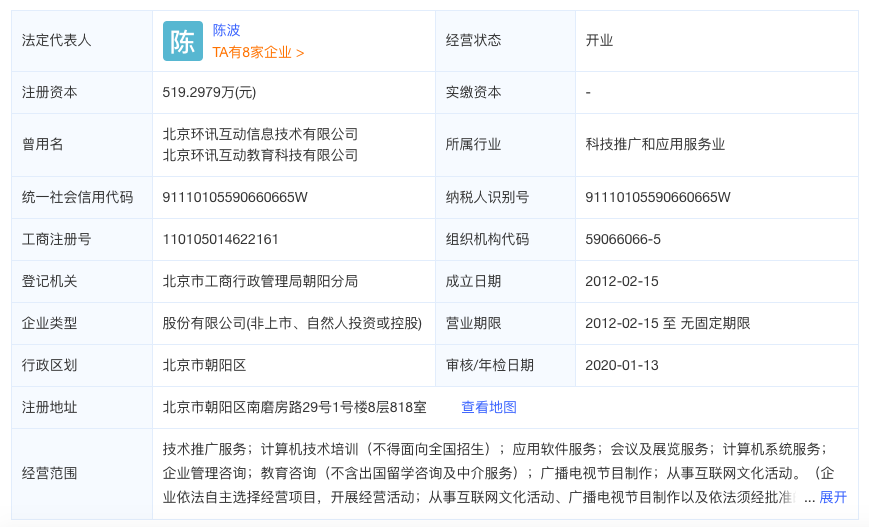The height and width of the screenshot is (527, 869).
Task: Click the 成立日期 label
Action: (x=473, y=282)
